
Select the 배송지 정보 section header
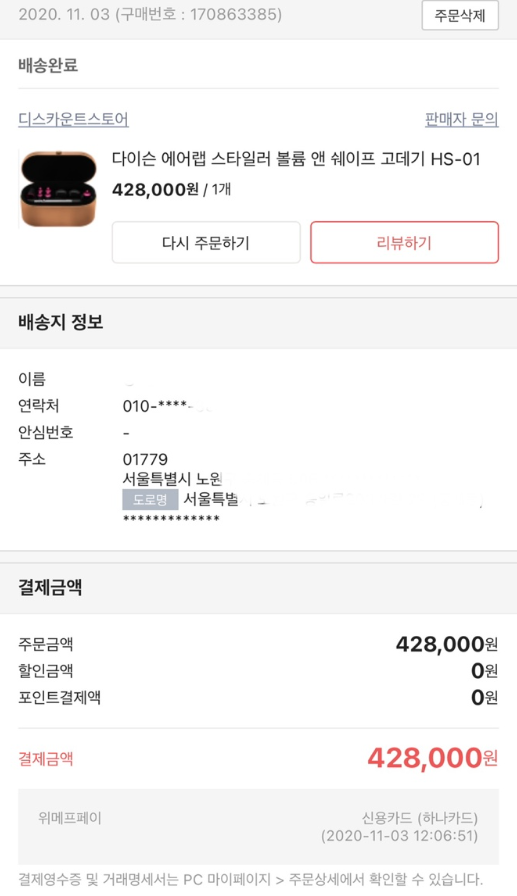(61, 322)
